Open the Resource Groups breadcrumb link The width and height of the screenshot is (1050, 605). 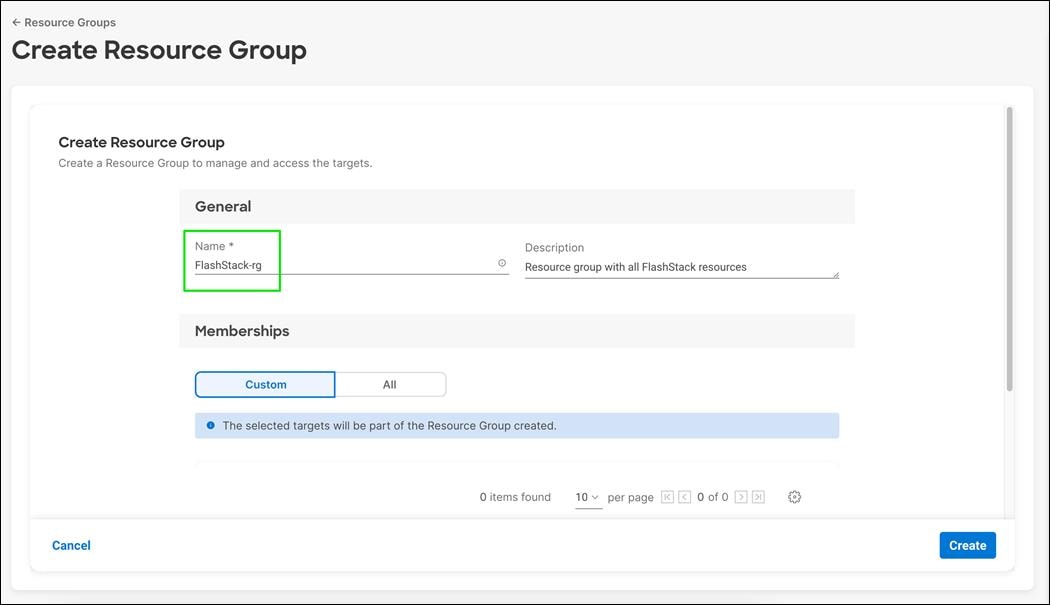(x=69, y=21)
